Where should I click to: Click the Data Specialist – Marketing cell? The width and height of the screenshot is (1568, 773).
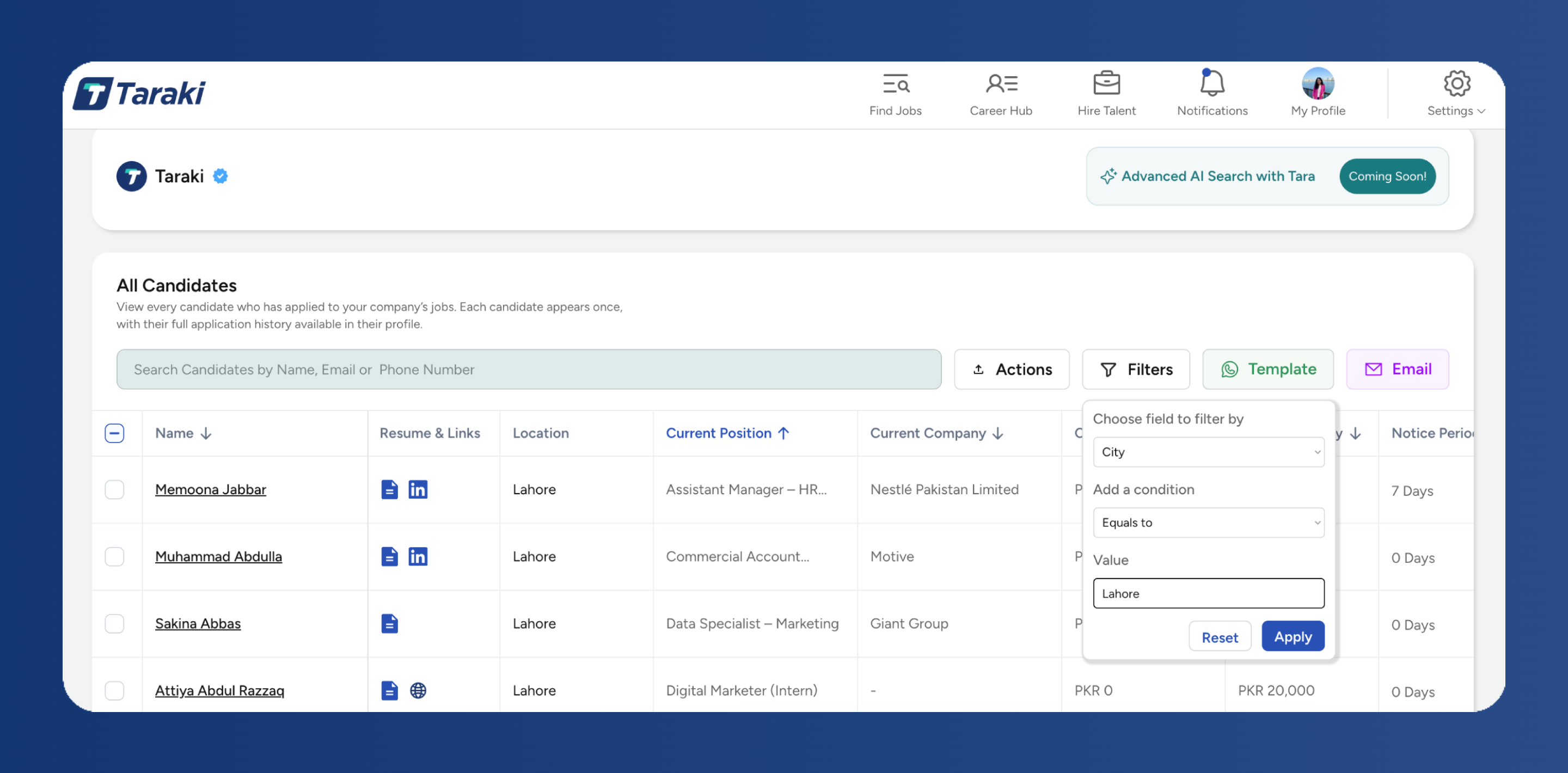(752, 623)
